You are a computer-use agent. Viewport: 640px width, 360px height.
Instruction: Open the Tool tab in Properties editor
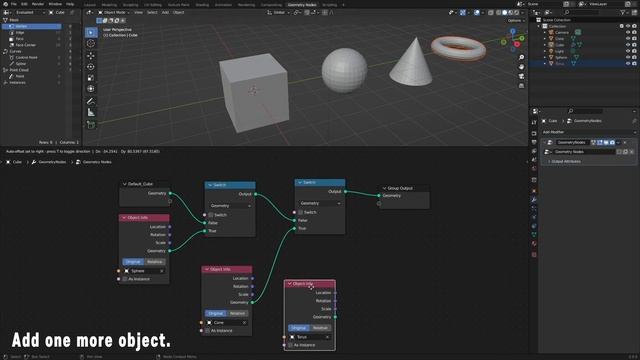coord(534,122)
